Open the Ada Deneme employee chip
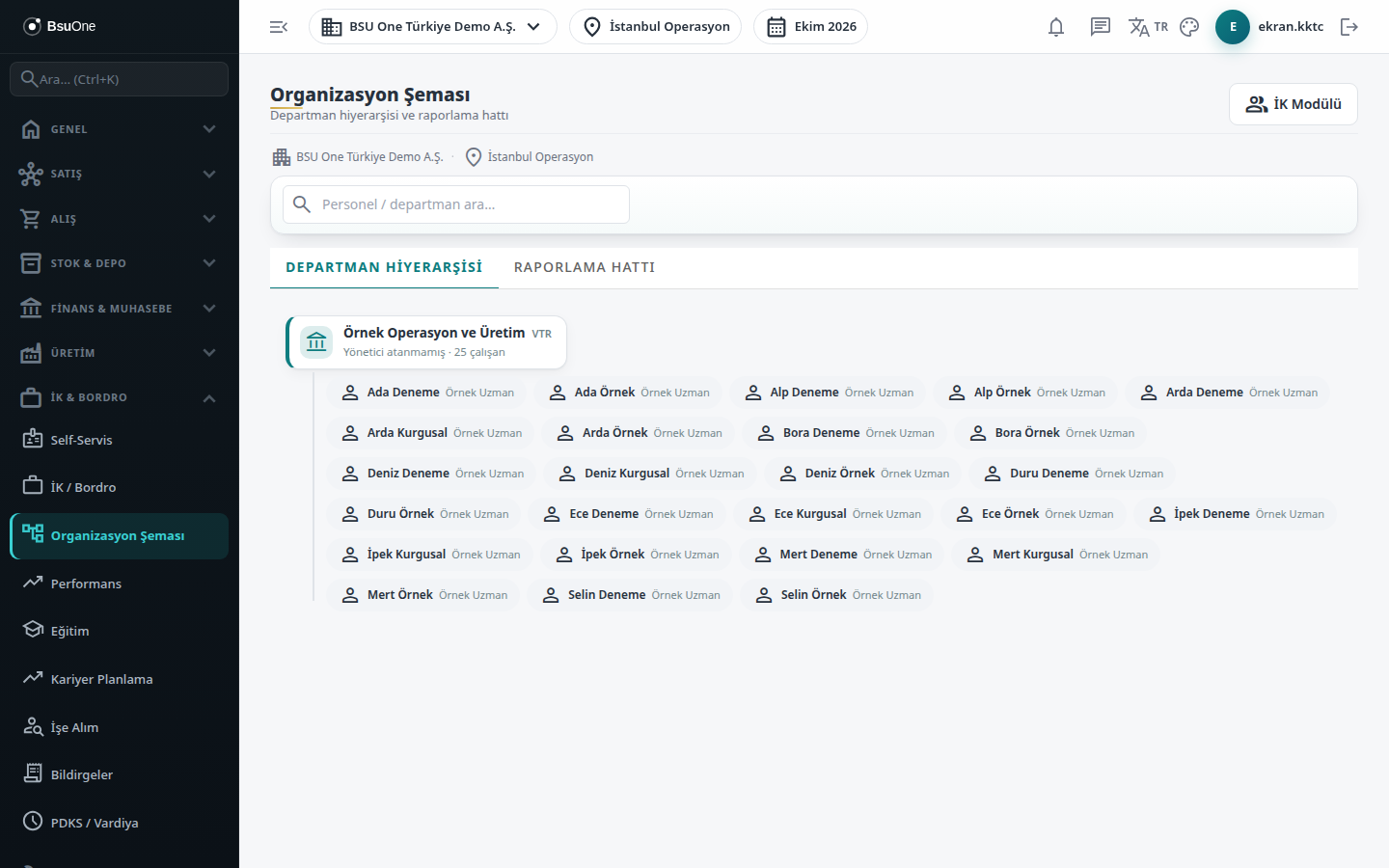The width and height of the screenshot is (1389, 868). point(427,393)
